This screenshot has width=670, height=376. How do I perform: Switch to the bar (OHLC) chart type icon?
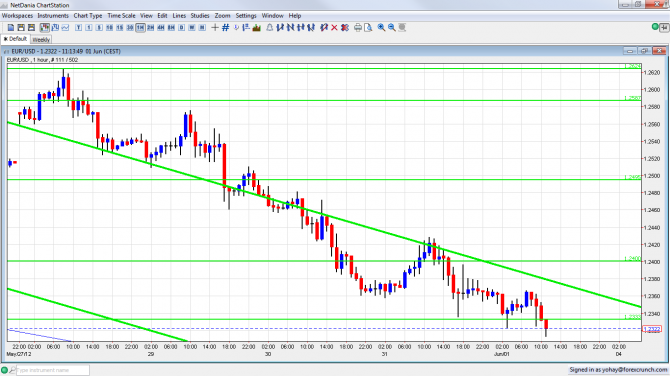point(55,28)
